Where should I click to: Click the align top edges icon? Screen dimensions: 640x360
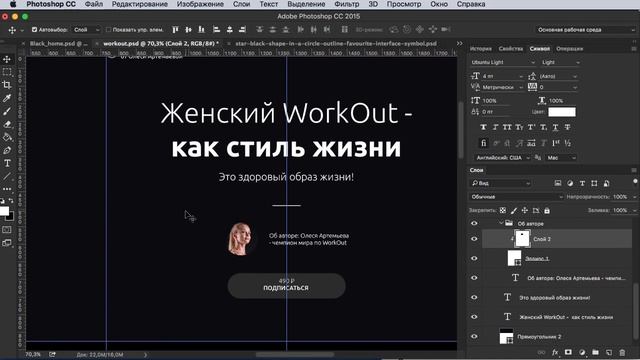(175, 29)
